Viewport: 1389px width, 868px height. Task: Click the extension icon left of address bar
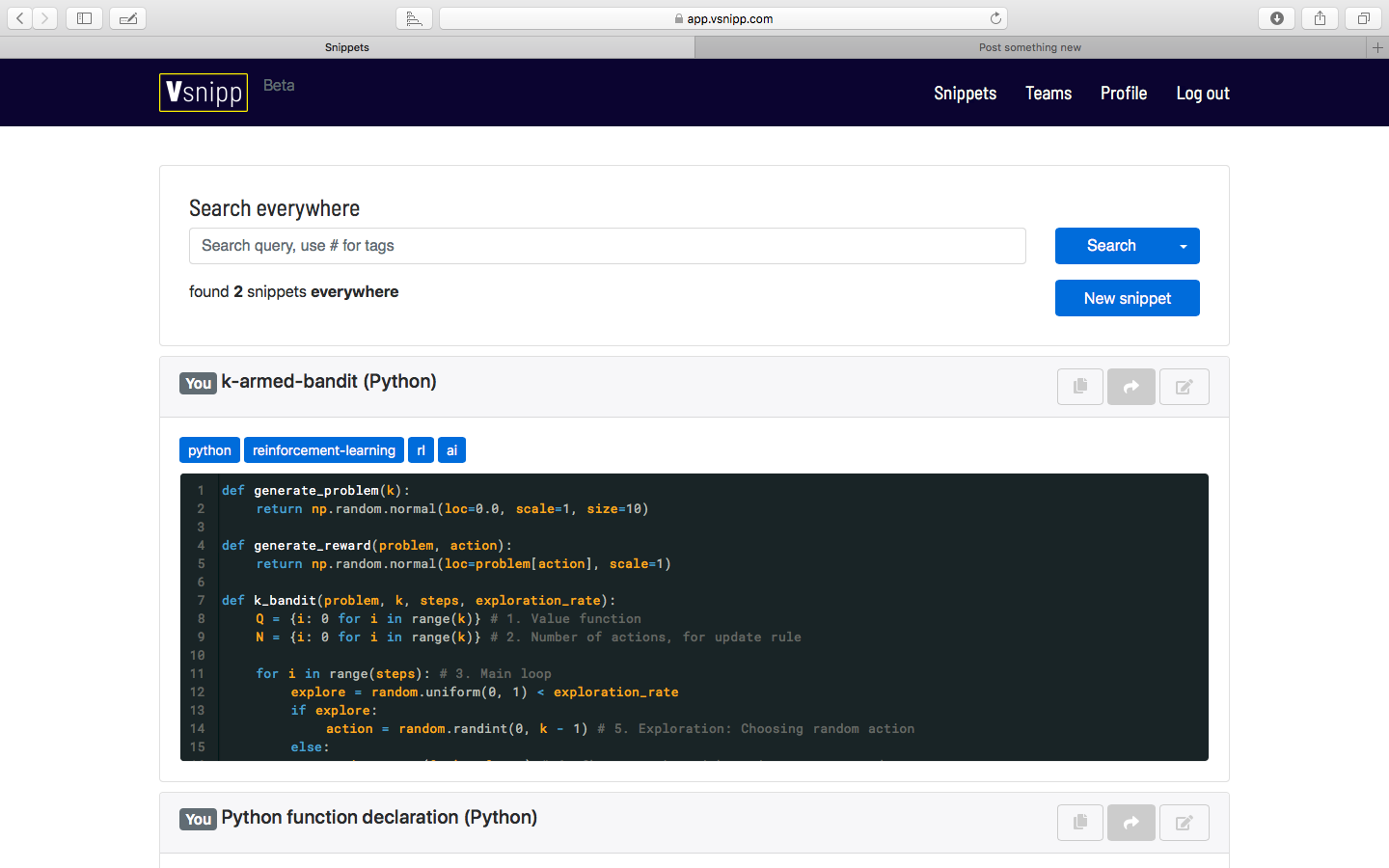[x=414, y=18]
